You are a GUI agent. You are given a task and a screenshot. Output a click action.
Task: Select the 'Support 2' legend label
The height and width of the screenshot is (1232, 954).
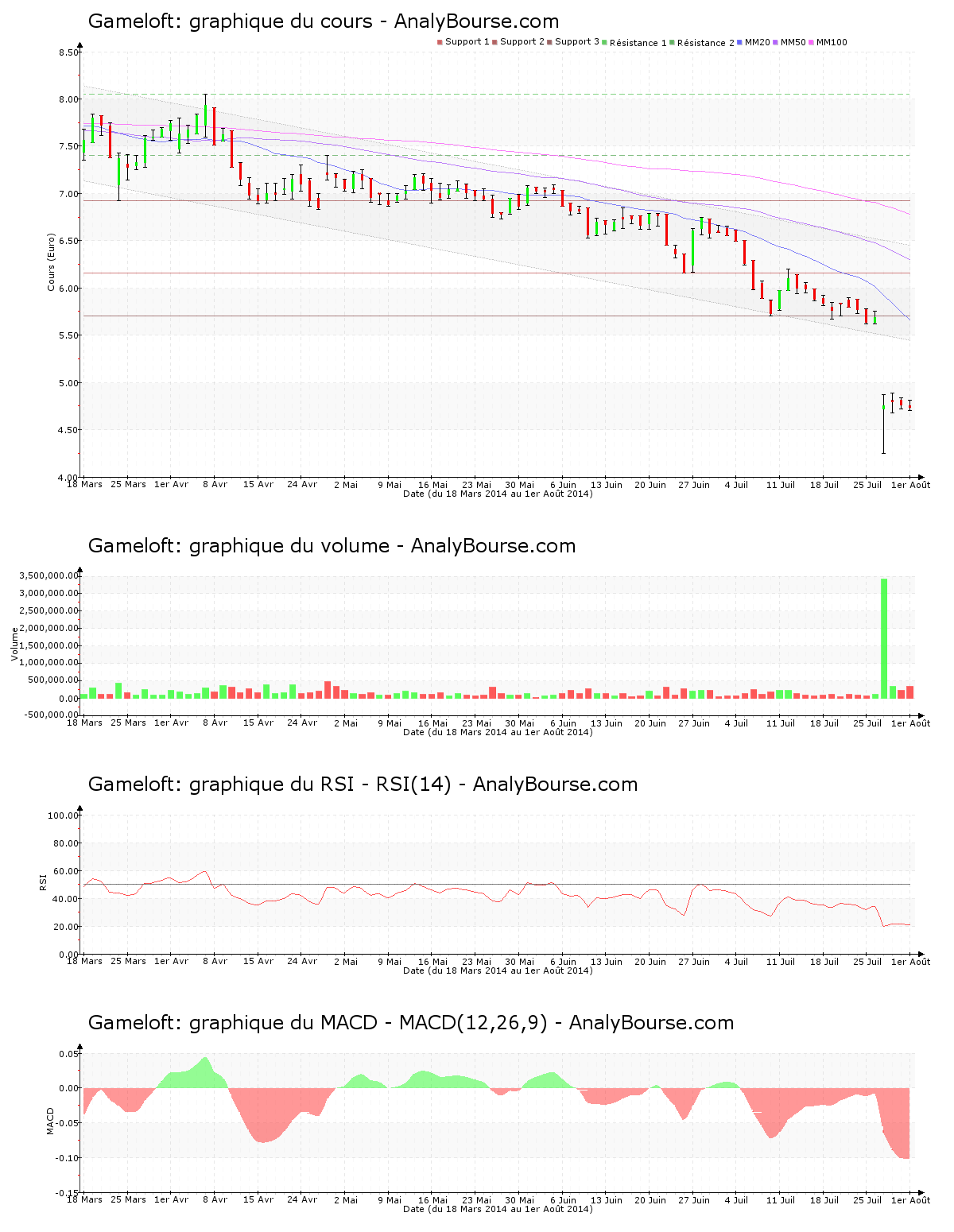click(x=522, y=42)
